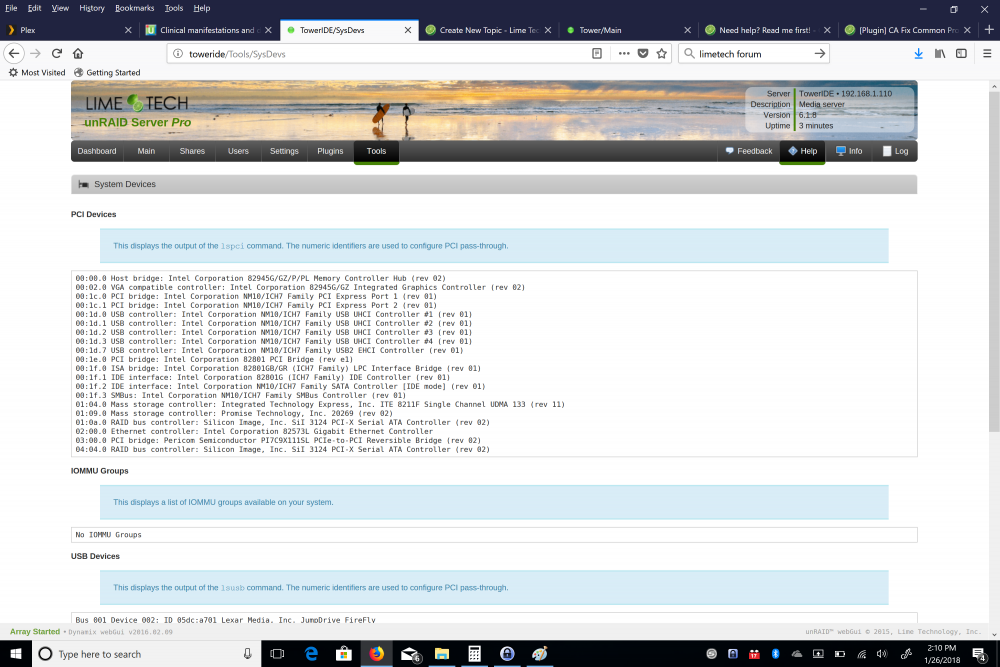Open the Plugins tab

(x=330, y=151)
